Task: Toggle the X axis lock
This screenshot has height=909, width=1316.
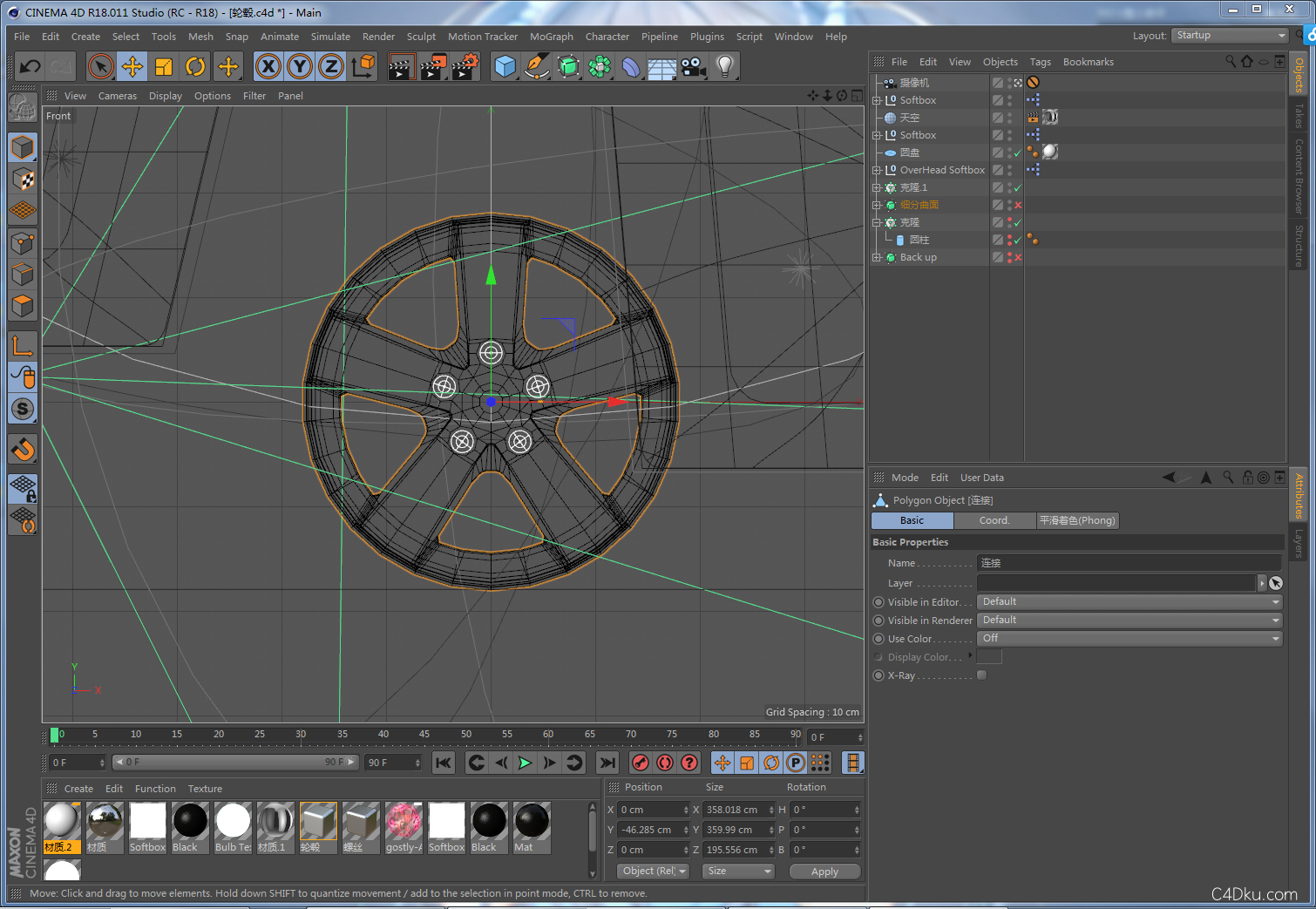Action: [268, 66]
